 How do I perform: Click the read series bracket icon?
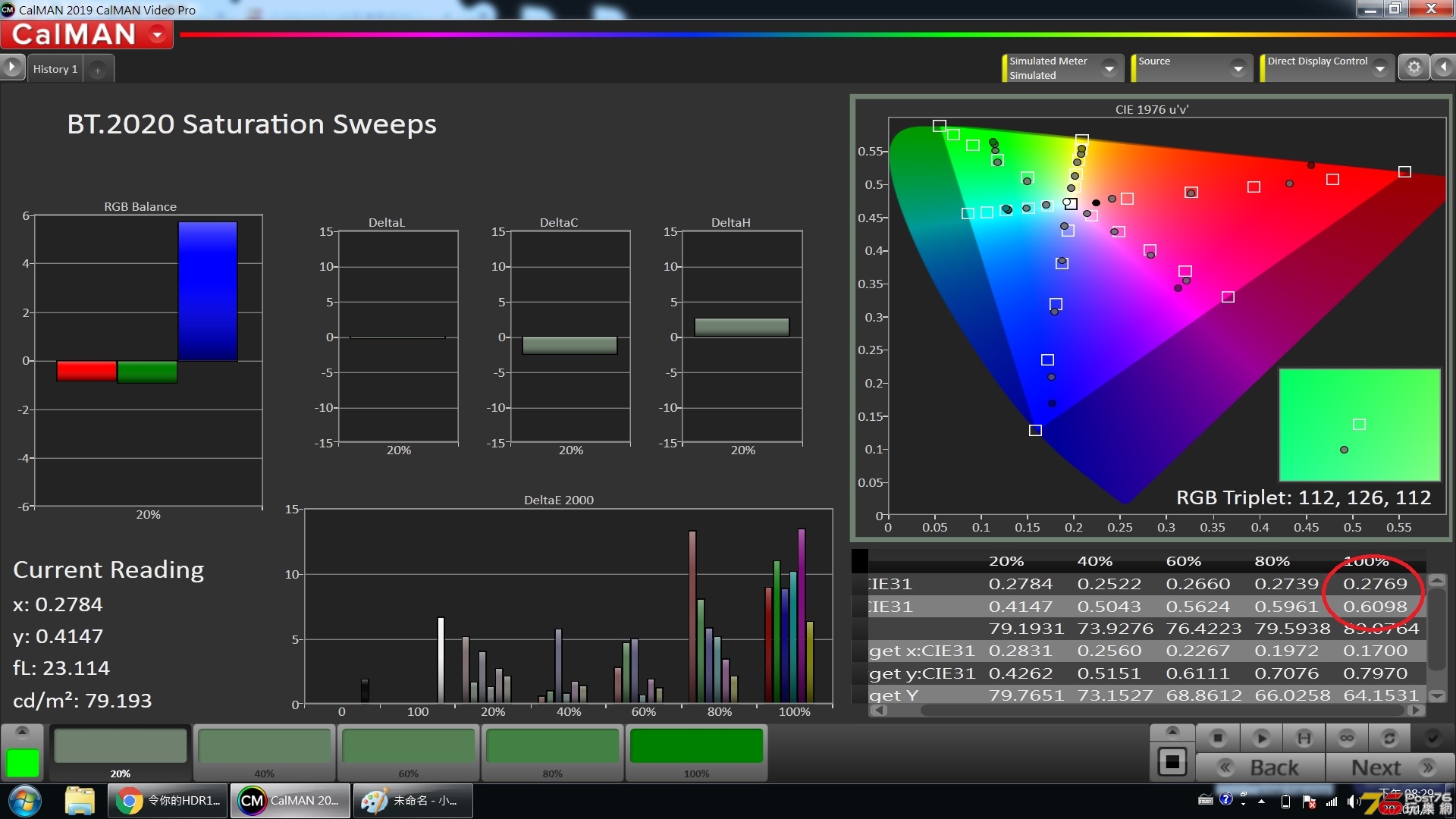[x=1304, y=738]
